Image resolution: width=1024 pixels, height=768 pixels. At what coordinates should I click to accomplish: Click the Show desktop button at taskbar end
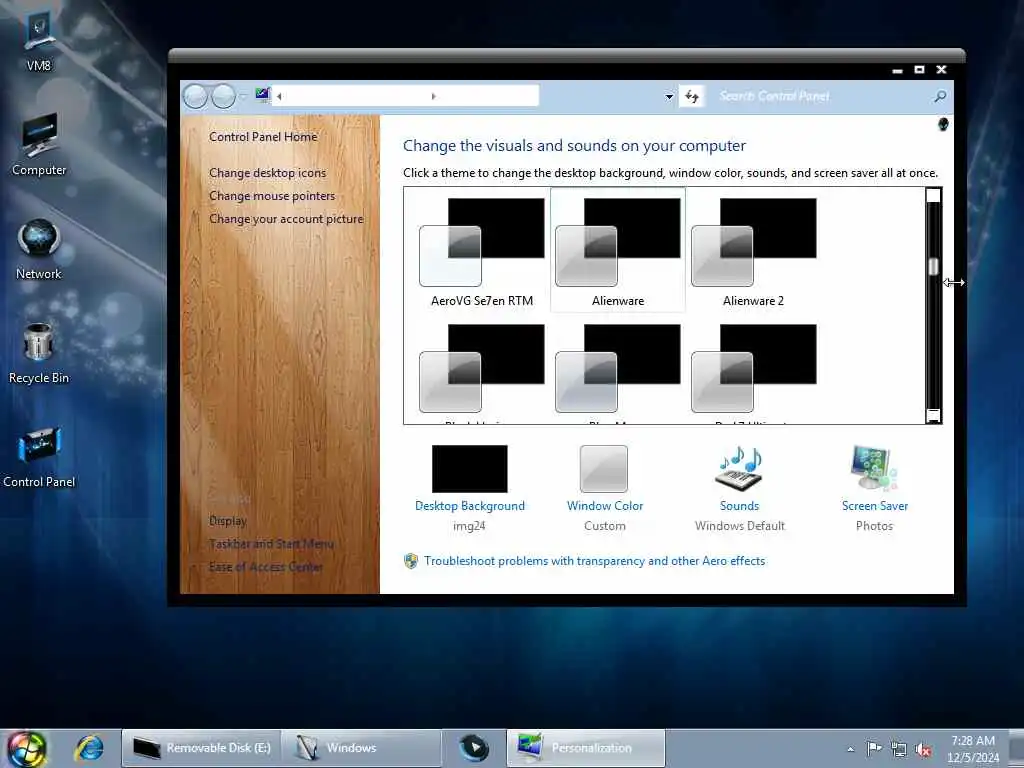pos(1016,748)
